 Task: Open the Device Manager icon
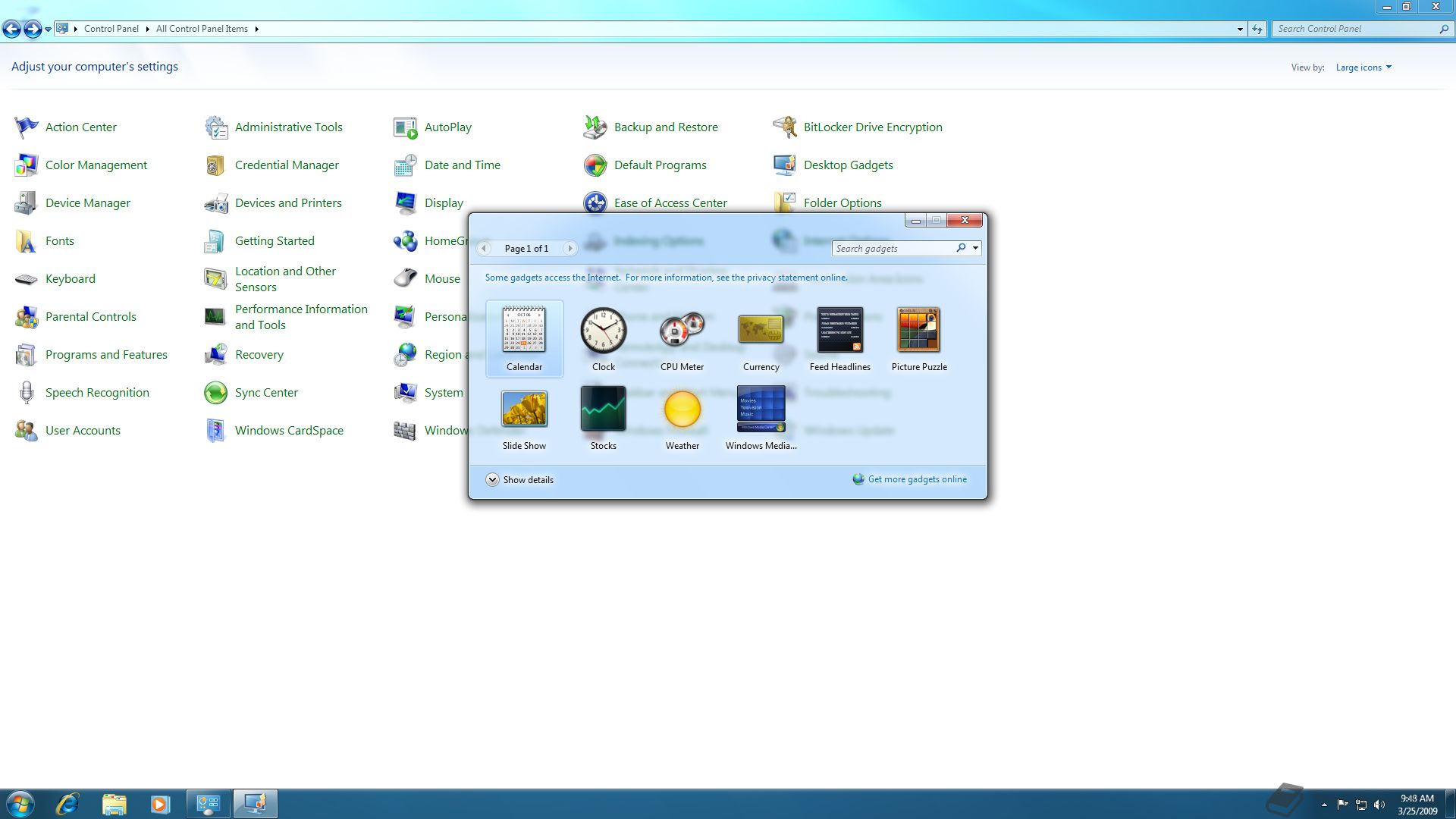[27, 203]
